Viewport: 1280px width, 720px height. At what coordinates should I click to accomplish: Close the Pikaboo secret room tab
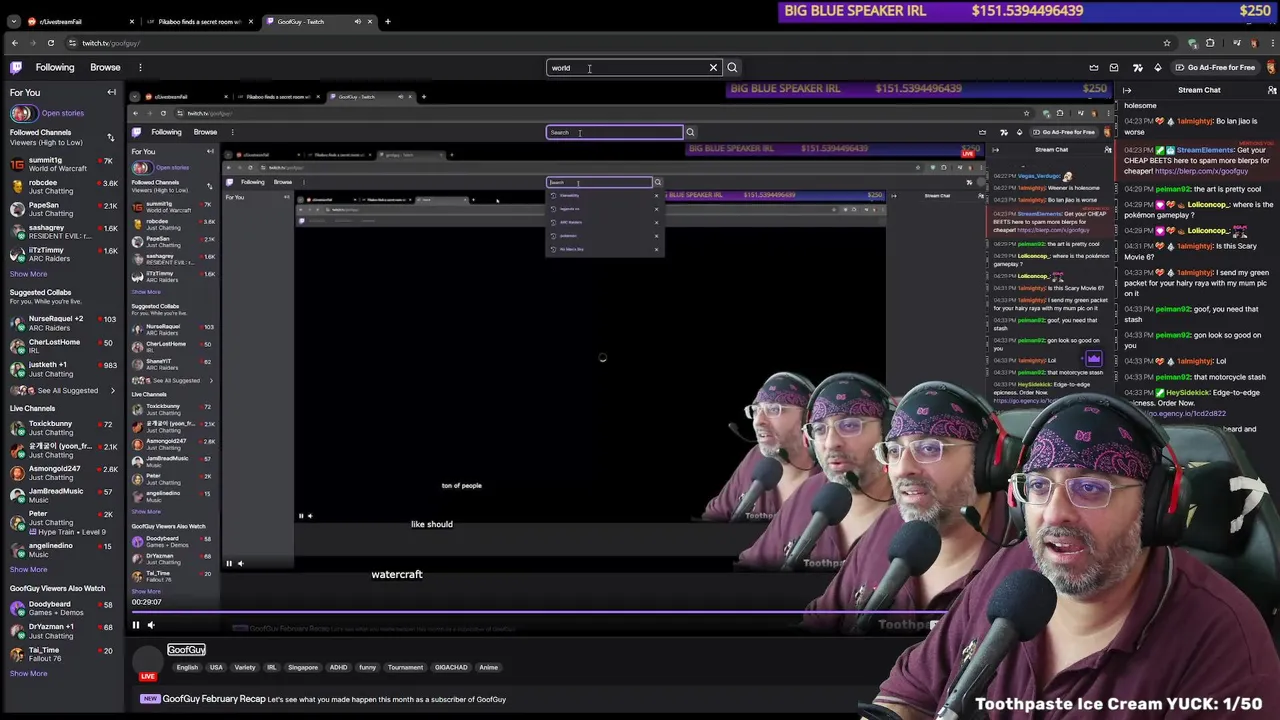point(251,21)
